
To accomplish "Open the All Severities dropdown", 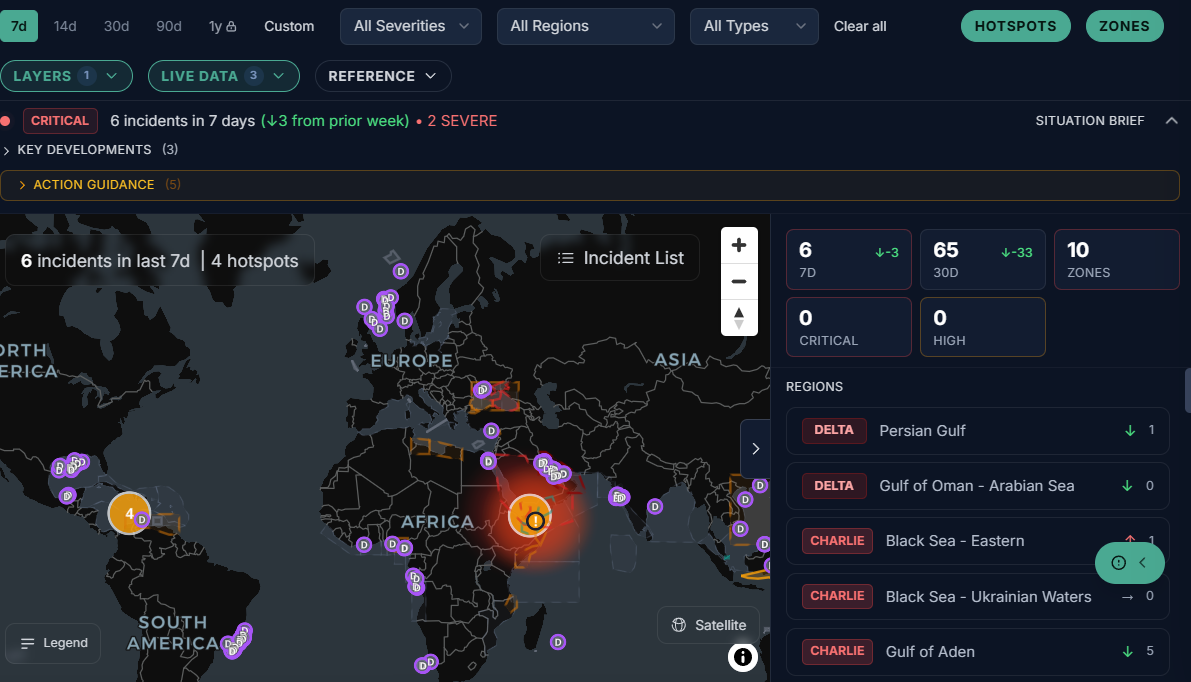I will pyautogui.click(x=411, y=27).
